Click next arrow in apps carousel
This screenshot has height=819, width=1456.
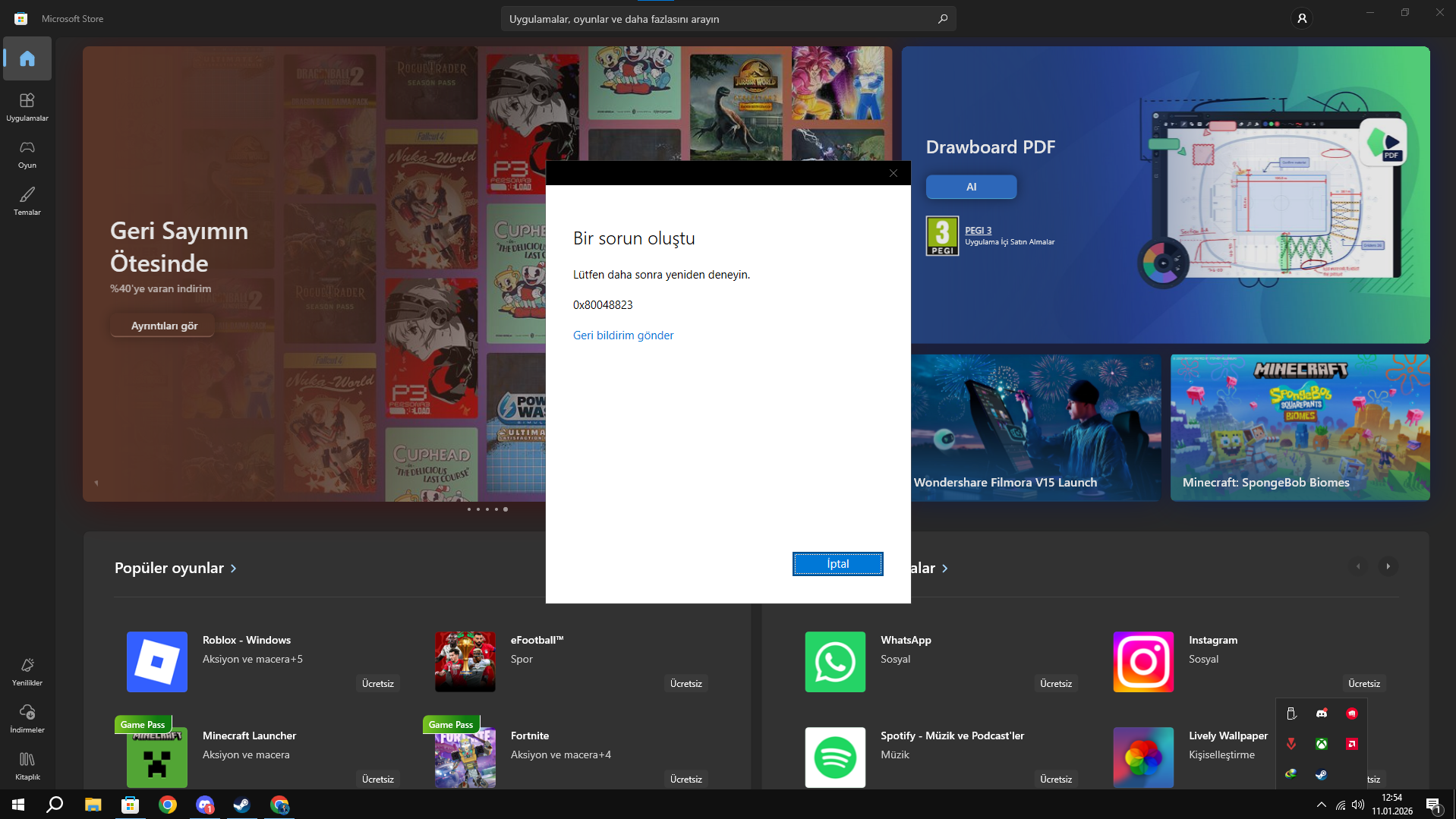(1388, 566)
